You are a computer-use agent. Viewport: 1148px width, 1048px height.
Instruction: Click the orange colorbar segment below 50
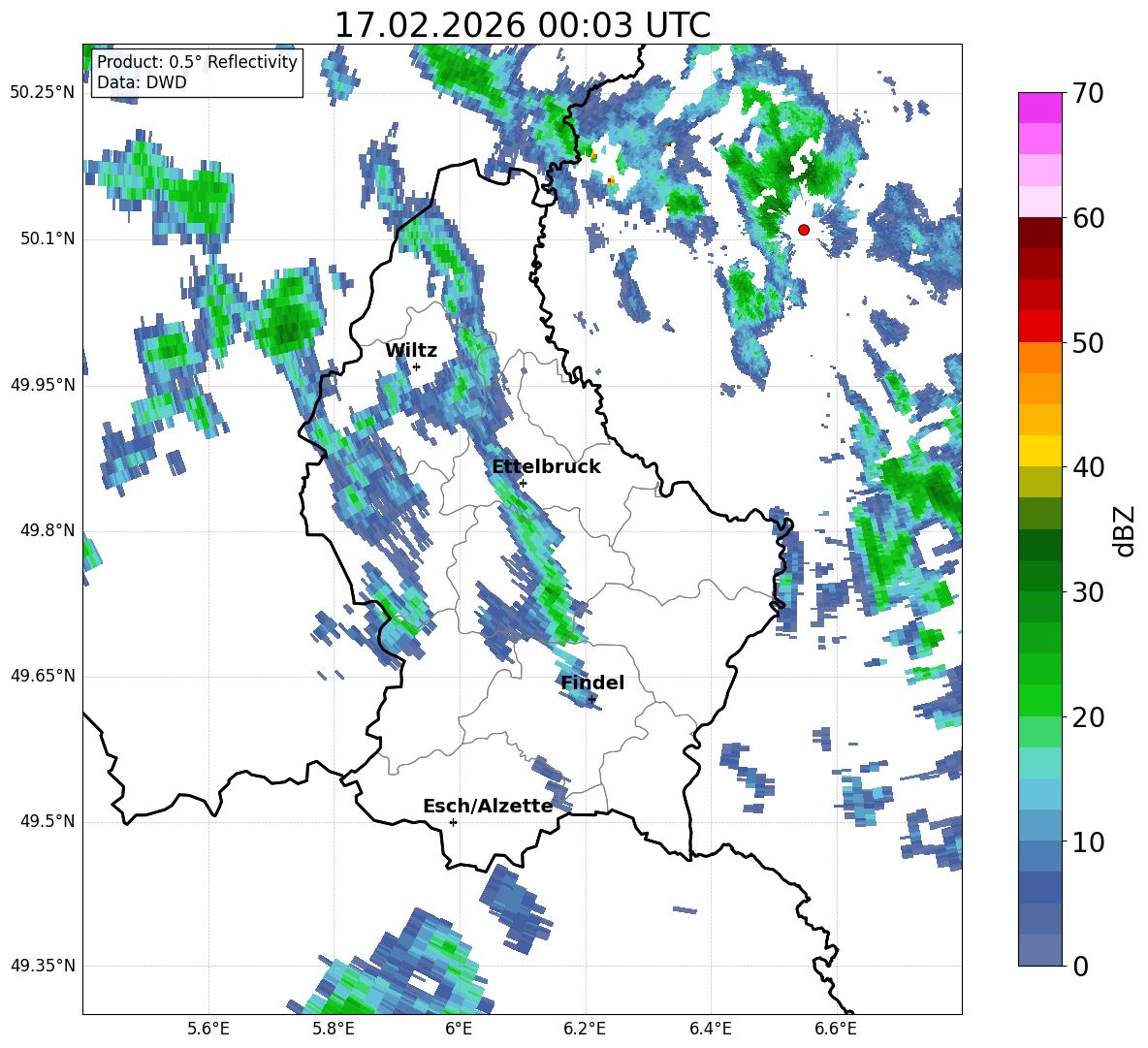point(1039,358)
